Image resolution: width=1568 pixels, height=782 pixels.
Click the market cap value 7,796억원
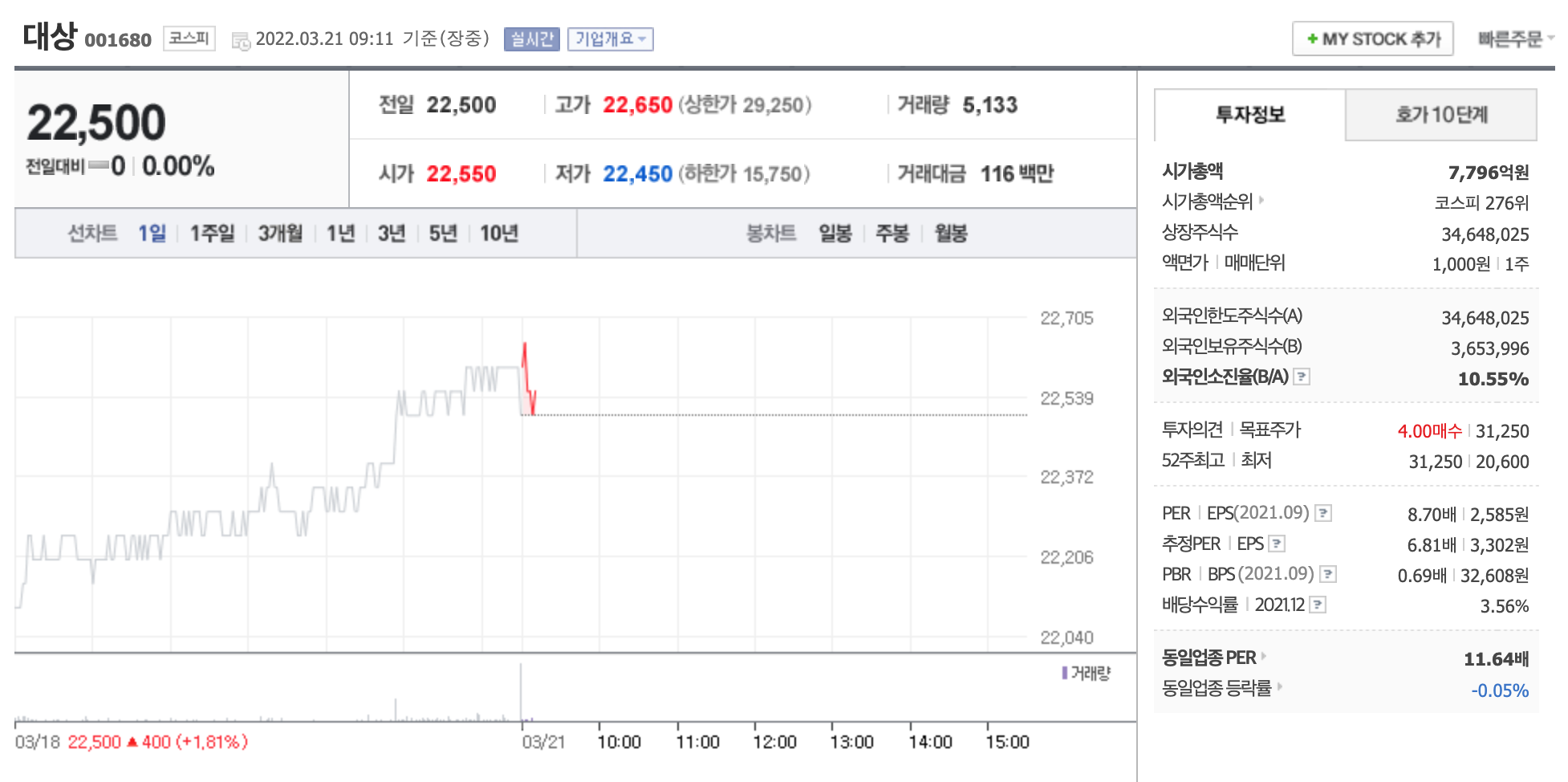pos(1489,173)
